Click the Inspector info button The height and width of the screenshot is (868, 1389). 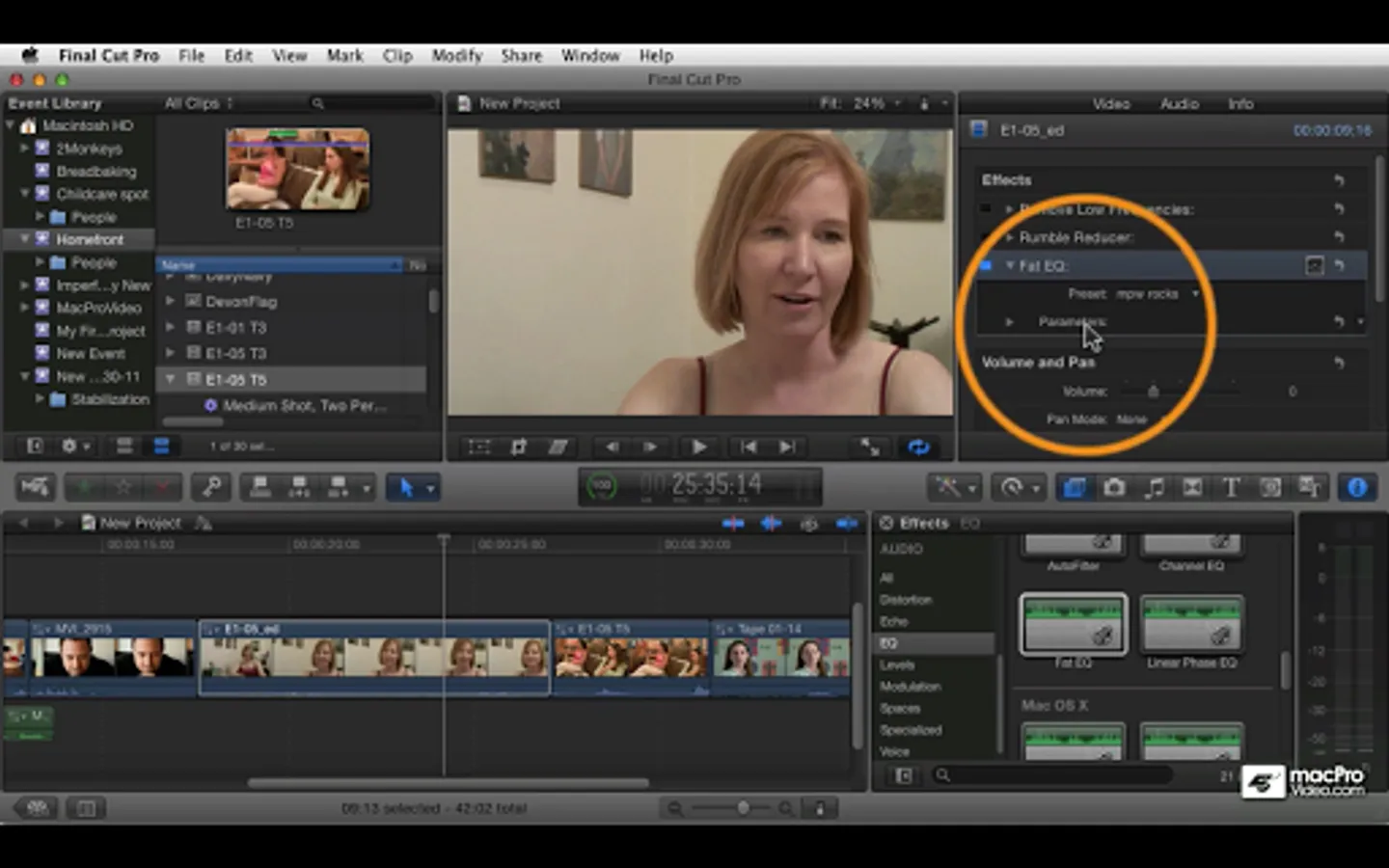(1356, 488)
